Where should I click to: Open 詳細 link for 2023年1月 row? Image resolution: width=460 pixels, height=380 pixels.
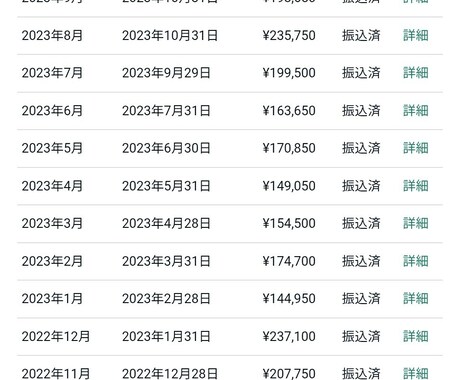click(x=416, y=298)
